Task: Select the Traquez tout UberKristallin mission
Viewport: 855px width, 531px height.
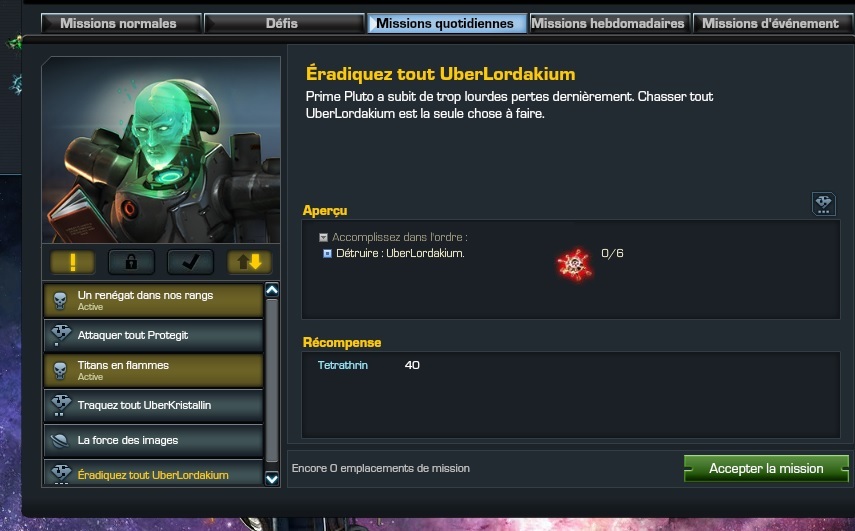Action: click(153, 405)
